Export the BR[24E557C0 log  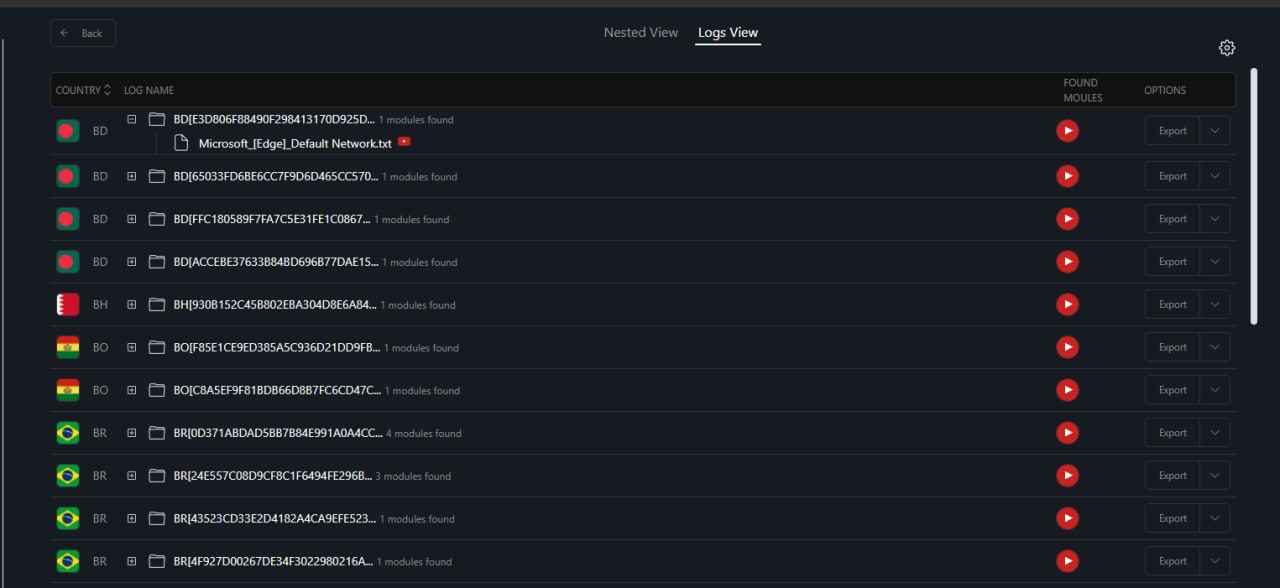pyautogui.click(x=1173, y=476)
